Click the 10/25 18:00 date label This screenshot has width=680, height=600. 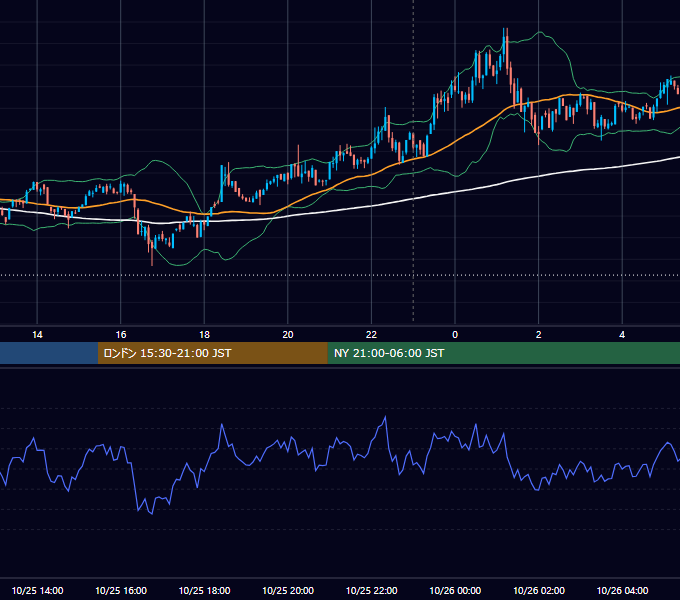click(204, 590)
